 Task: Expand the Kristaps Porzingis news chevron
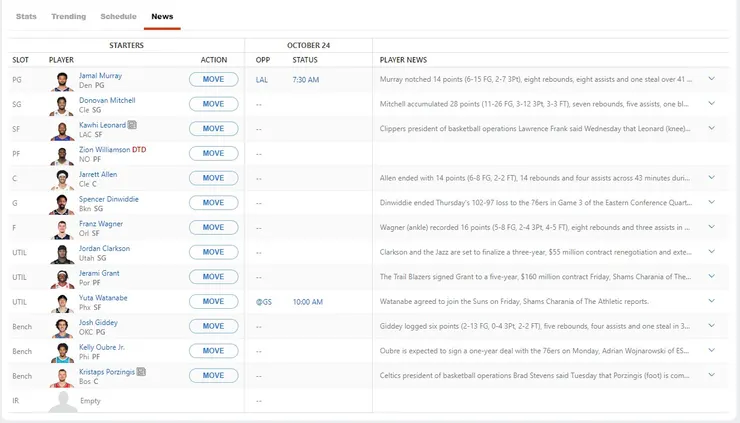(712, 375)
